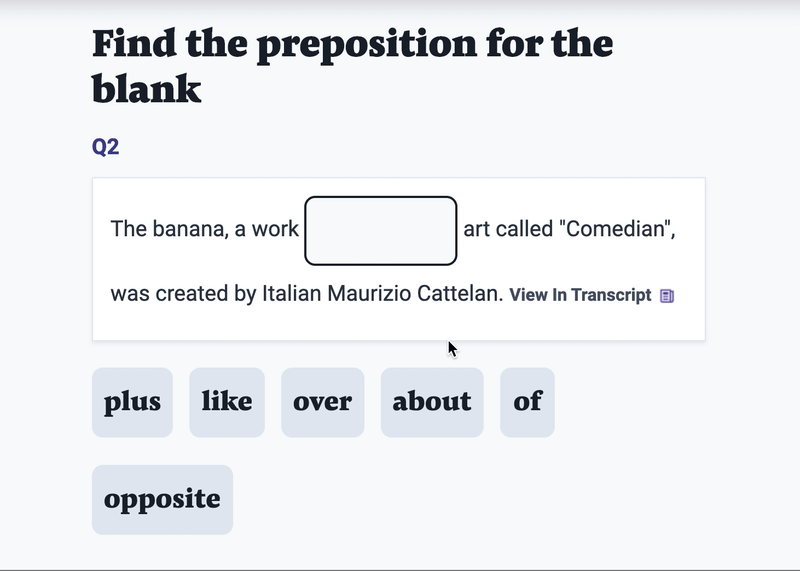The width and height of the screenshot is (800, 571).
Task: Select the "opposite" word tile
Action: pos(162,499)
